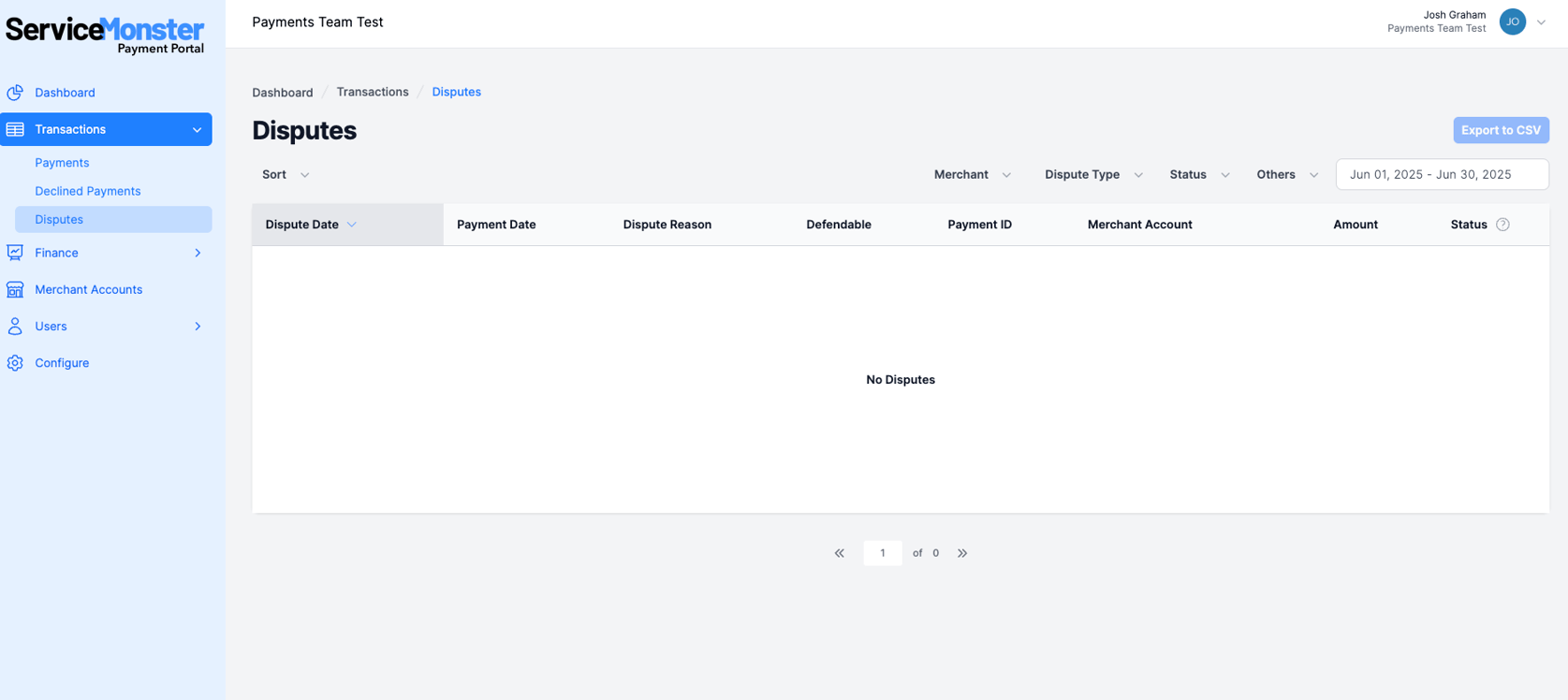Click the Dashboard pie chart icon
1568x700 pixels.
(15, 93)
